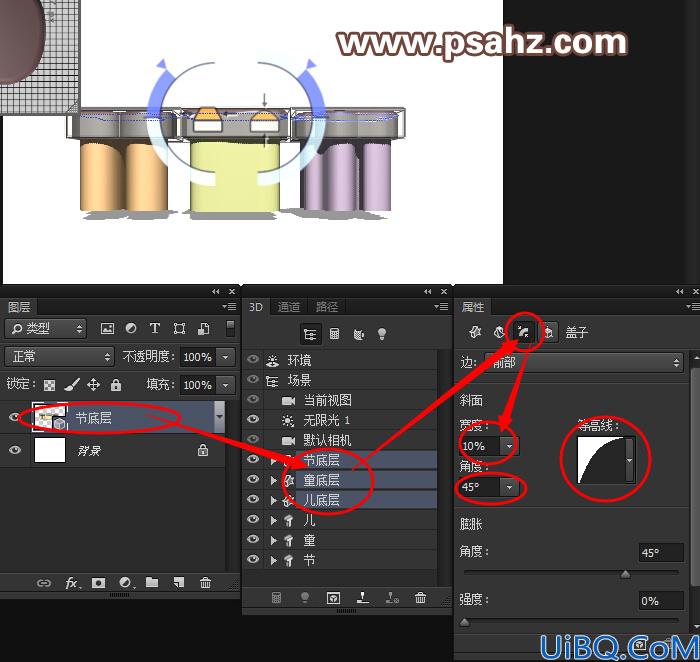Open the 正常 blend mode dropdown

59,356
